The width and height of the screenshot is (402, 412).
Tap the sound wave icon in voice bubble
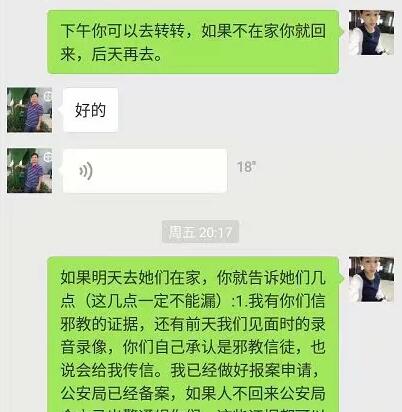pyautogui.click(x=86, y=171)
